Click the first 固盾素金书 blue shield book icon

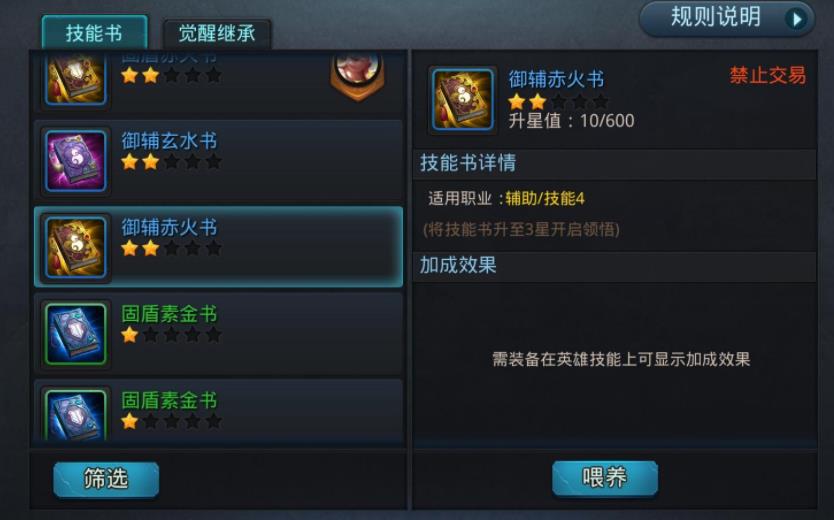point(76,334)
